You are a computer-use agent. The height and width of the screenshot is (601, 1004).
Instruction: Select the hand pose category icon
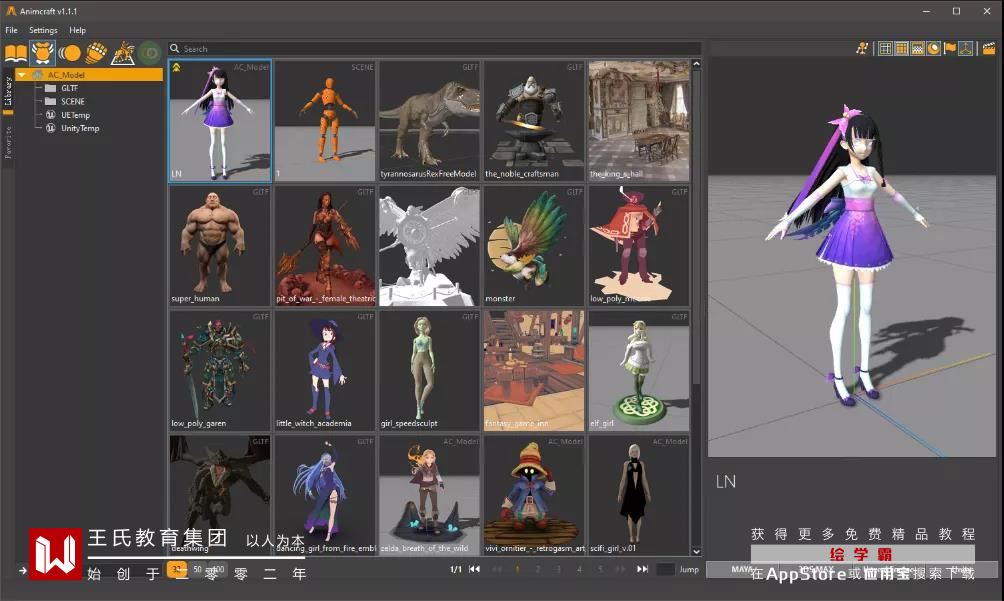[x=96, y=52]
